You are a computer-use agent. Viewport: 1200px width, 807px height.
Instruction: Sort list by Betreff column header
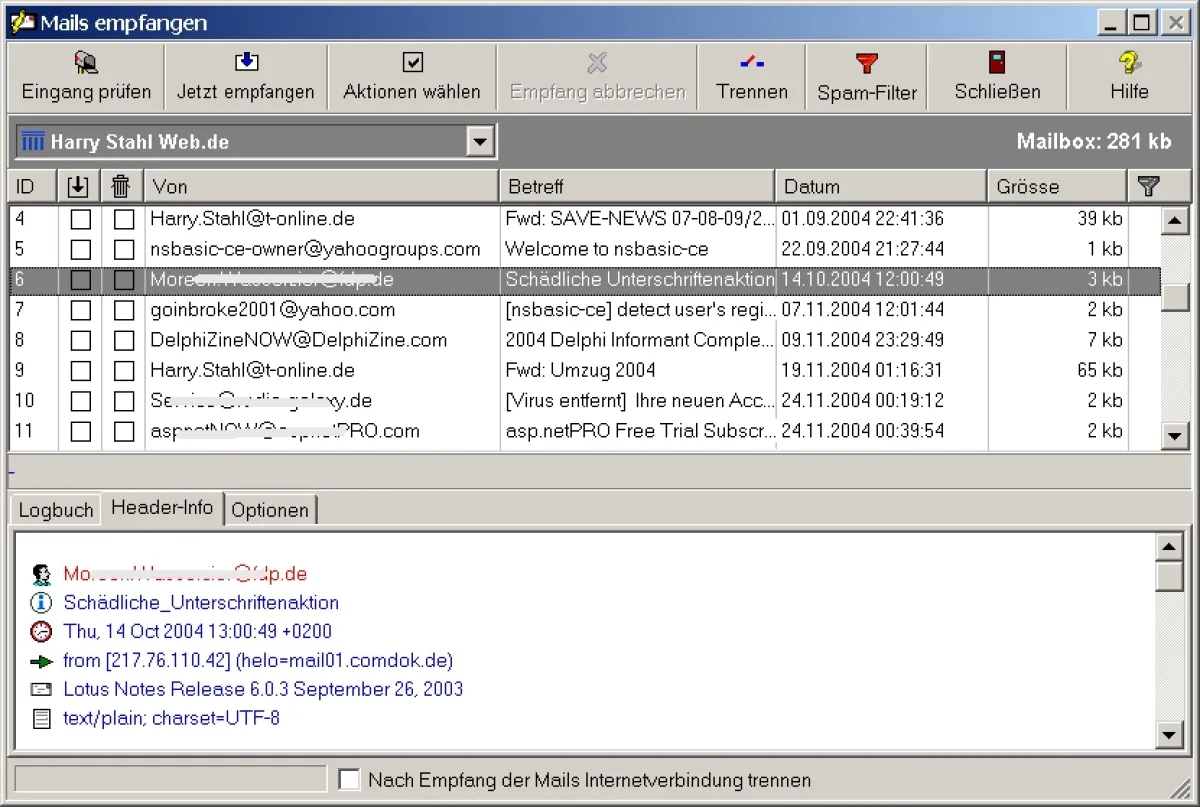tap(636, 186)
